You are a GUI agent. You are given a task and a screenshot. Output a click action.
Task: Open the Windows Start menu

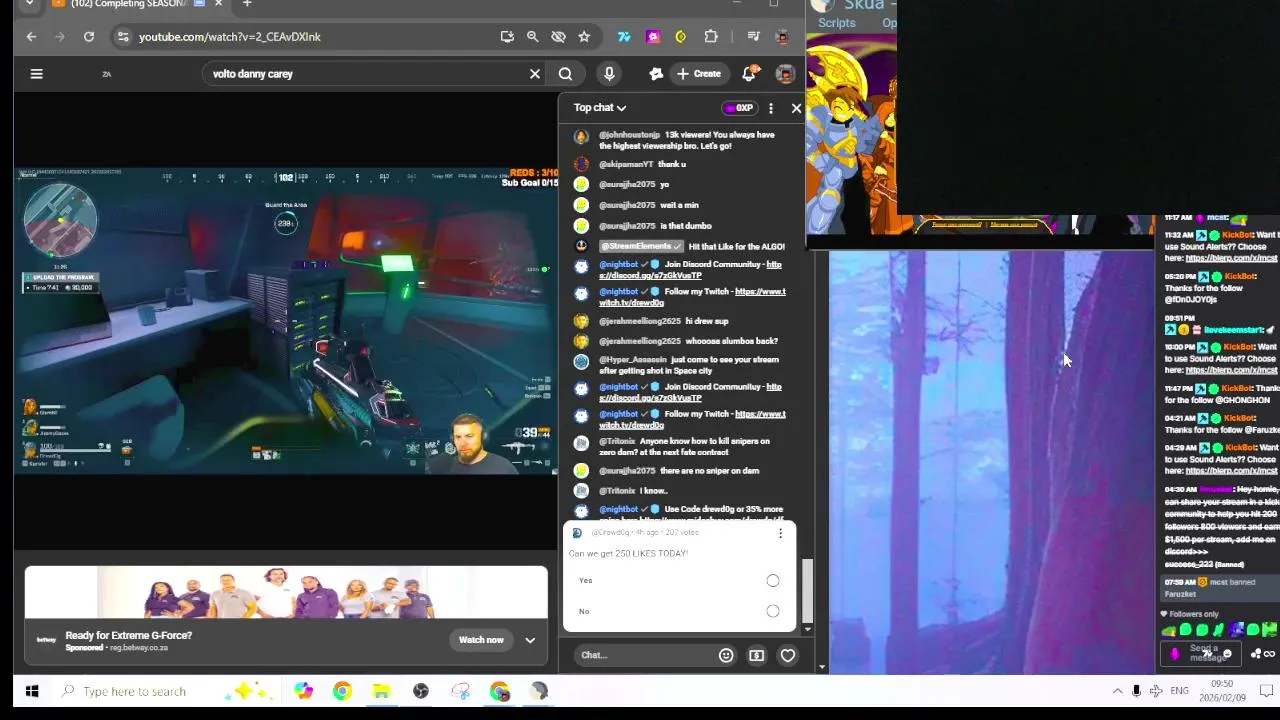pyautogui.click(x=32, y=691)
